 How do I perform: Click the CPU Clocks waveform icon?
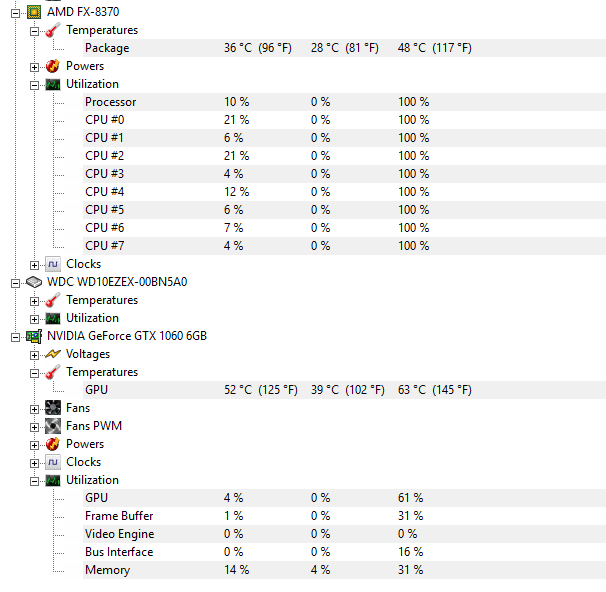tap(53, 264)
